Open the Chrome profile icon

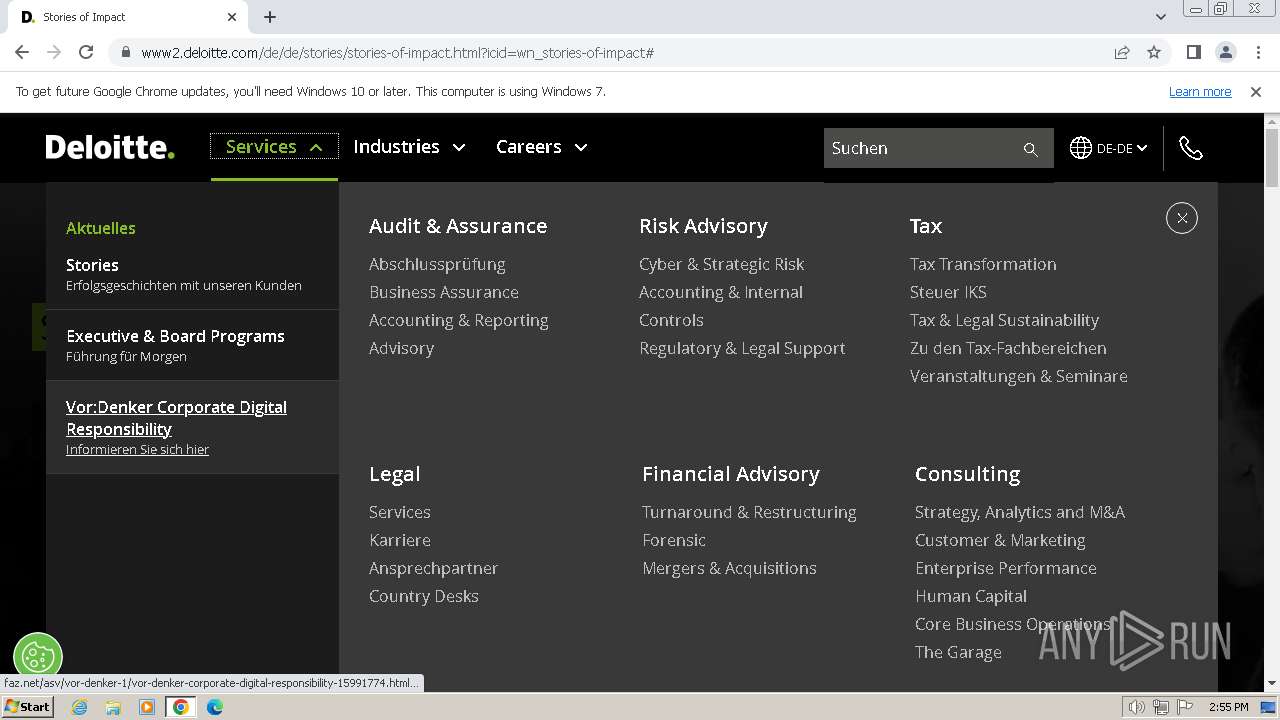(1225, 52)
